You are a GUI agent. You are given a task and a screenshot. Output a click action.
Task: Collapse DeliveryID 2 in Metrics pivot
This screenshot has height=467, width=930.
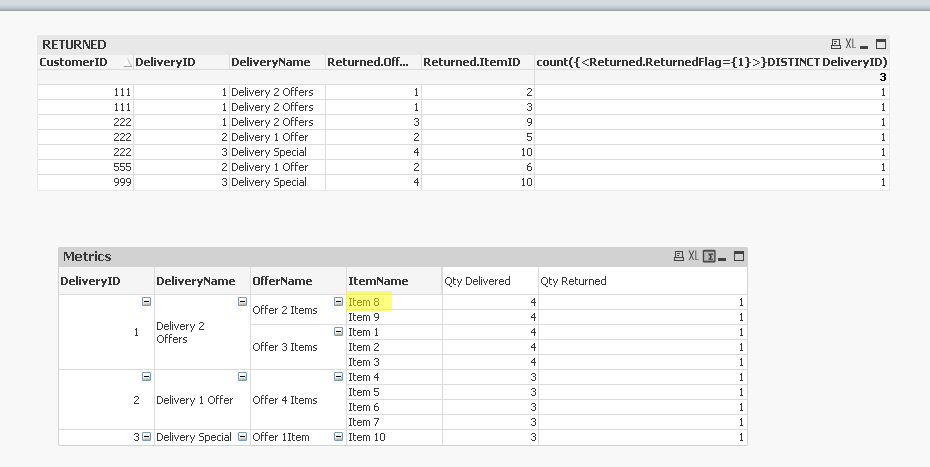tap(146, 376)
